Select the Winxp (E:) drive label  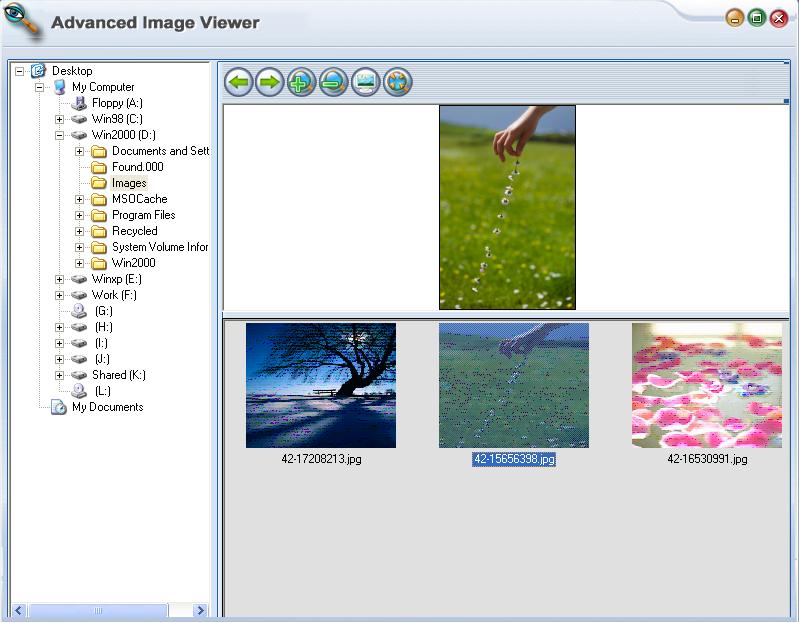pyautogui.click(x=117, y=279)
